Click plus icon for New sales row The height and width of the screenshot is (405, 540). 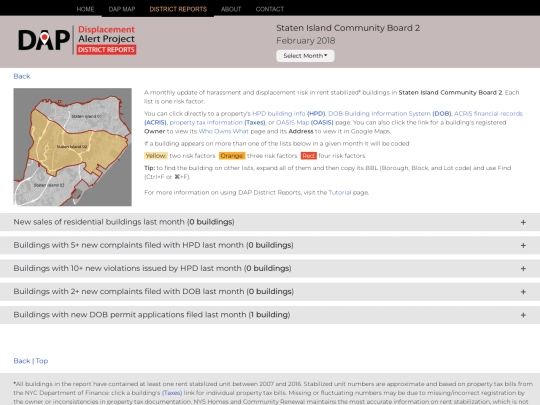tap(523, 222)
